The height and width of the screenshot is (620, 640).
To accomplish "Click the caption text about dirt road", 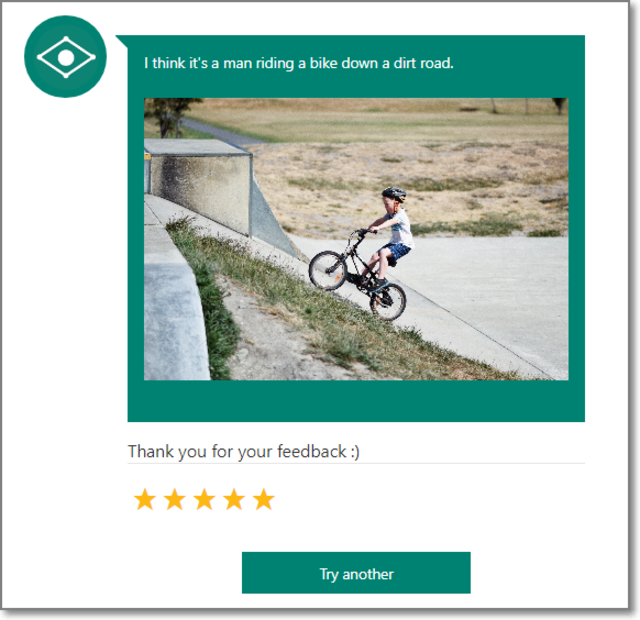I will (299, 63).
